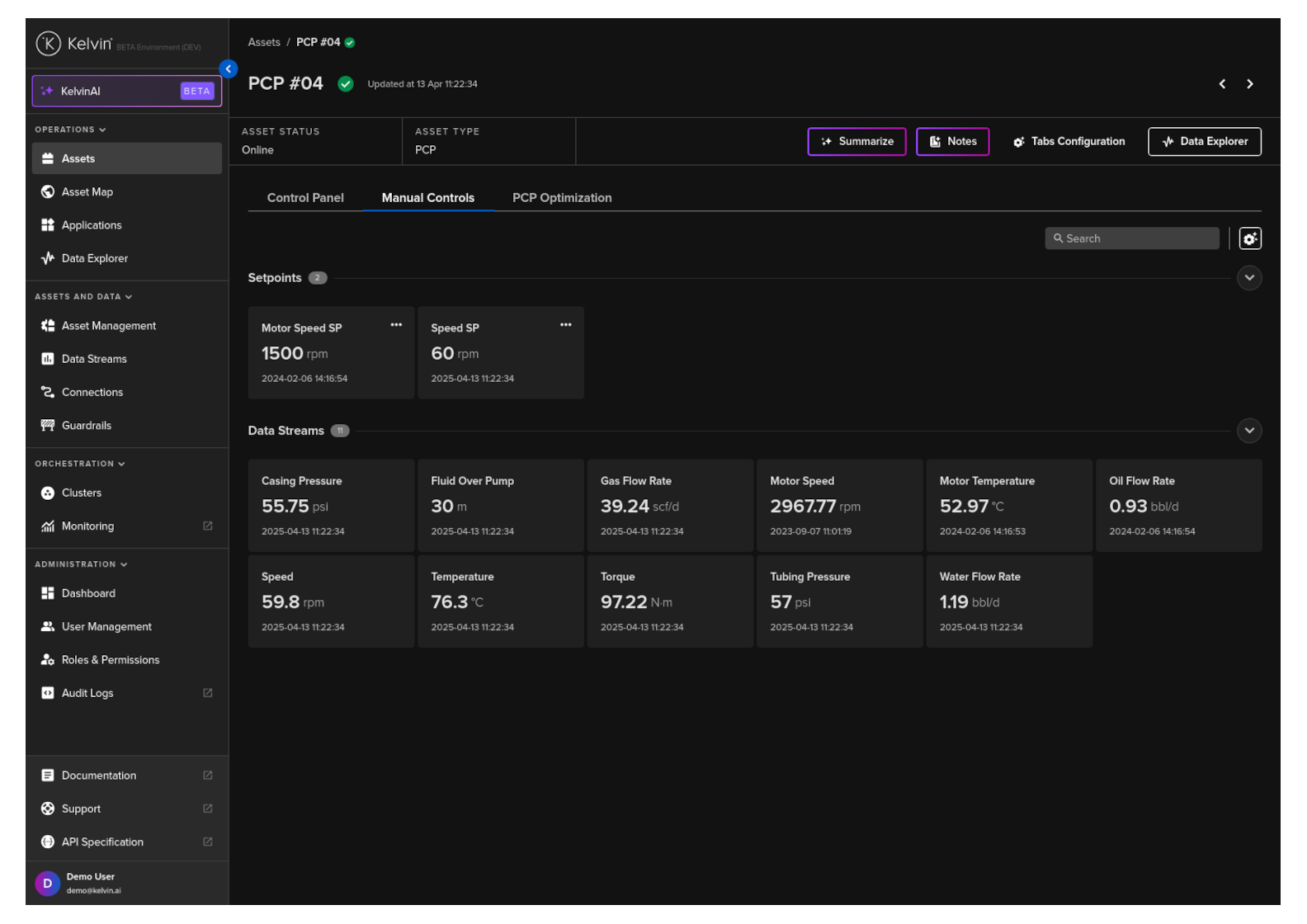Click the Summarize button
Image resolution: width=1307 pixels, height=924 pixels.
(856, 142)
